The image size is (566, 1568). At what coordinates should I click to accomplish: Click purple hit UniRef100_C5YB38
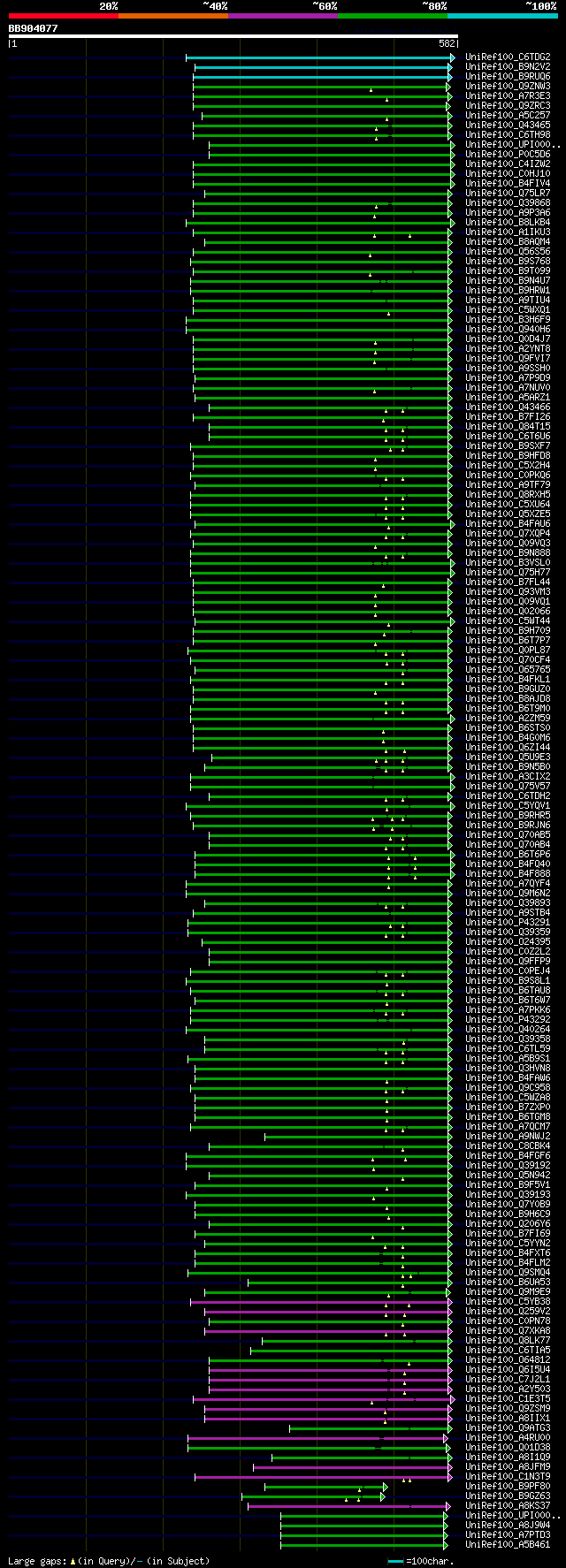pos(508,1301)
